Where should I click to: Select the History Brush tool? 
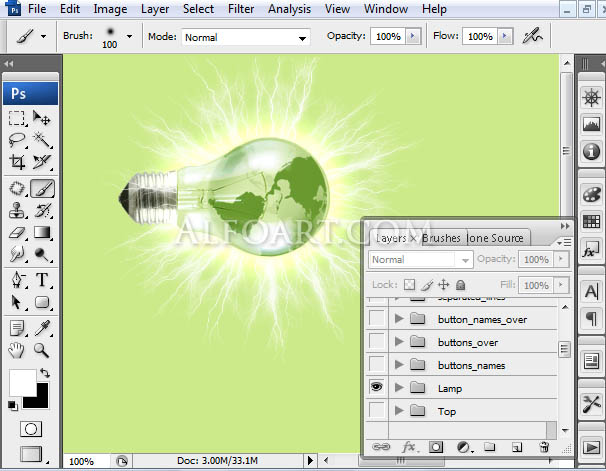42,211
